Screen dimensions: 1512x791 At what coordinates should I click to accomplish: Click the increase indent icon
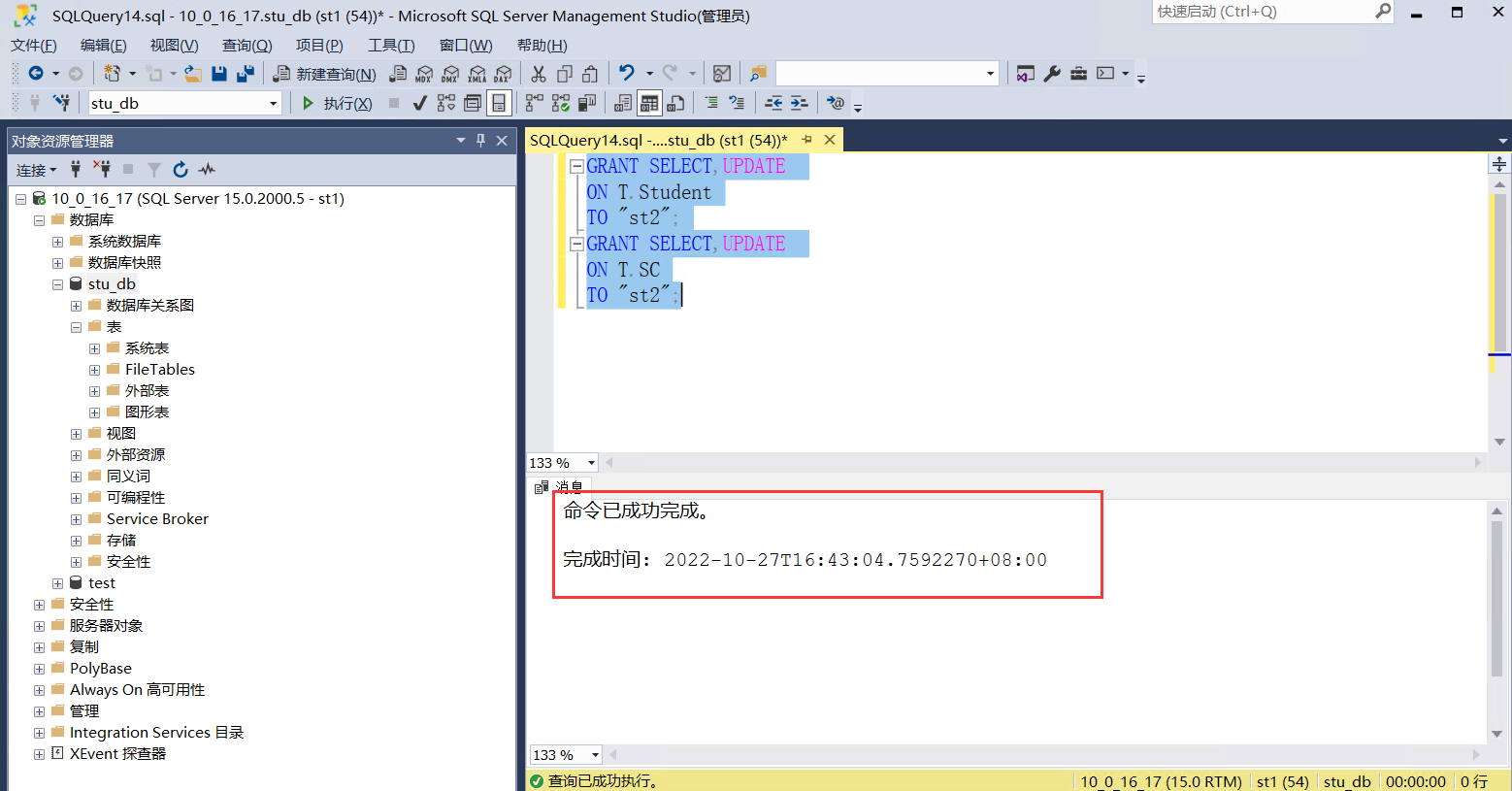[x=799, y=103]
